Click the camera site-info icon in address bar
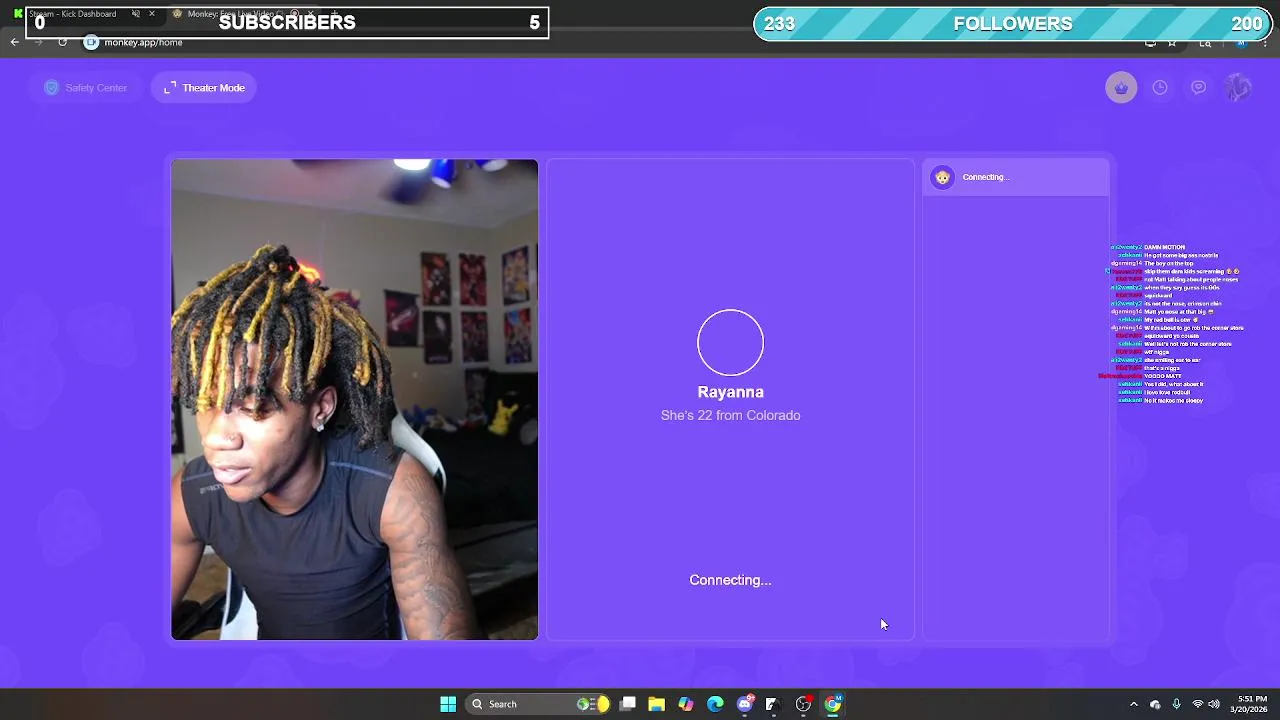The width and height of the screenshot is (1280, 720). point(91,42)
